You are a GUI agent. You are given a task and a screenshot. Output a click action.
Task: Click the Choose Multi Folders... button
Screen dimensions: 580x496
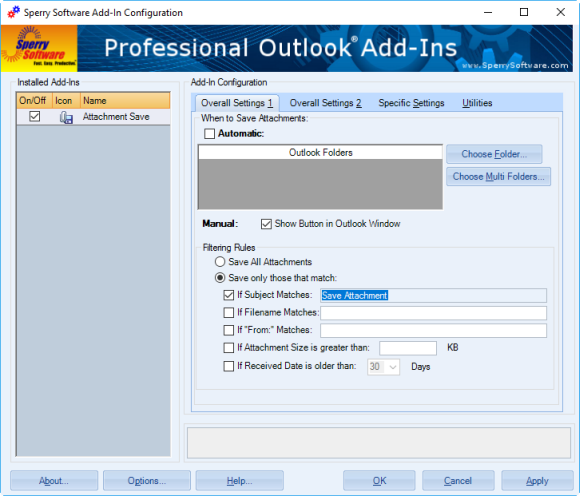pyautogui.click(x=498, y=177)
